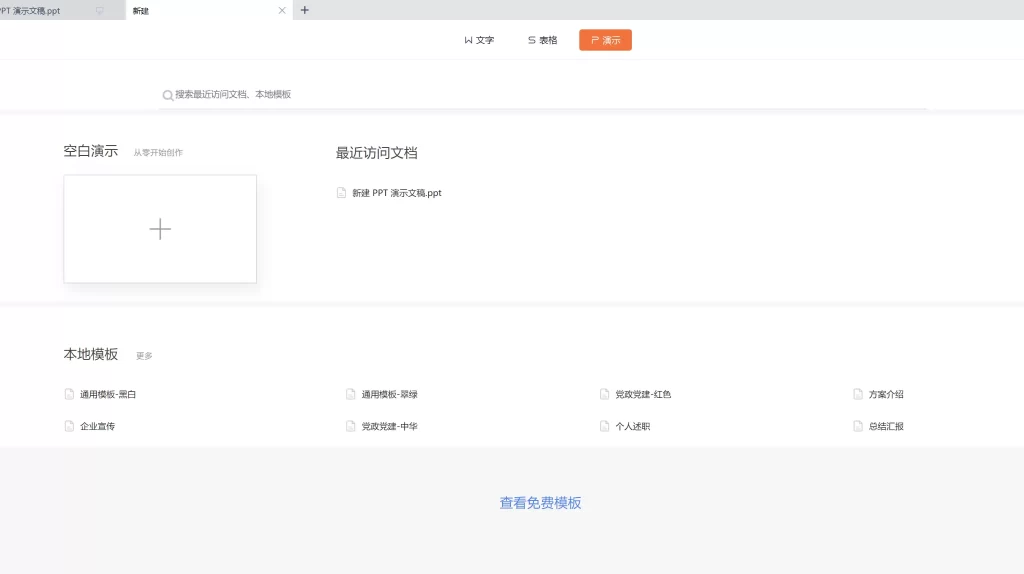
Task: Click document icon next to 总结汇报
Action: [858, 426]
